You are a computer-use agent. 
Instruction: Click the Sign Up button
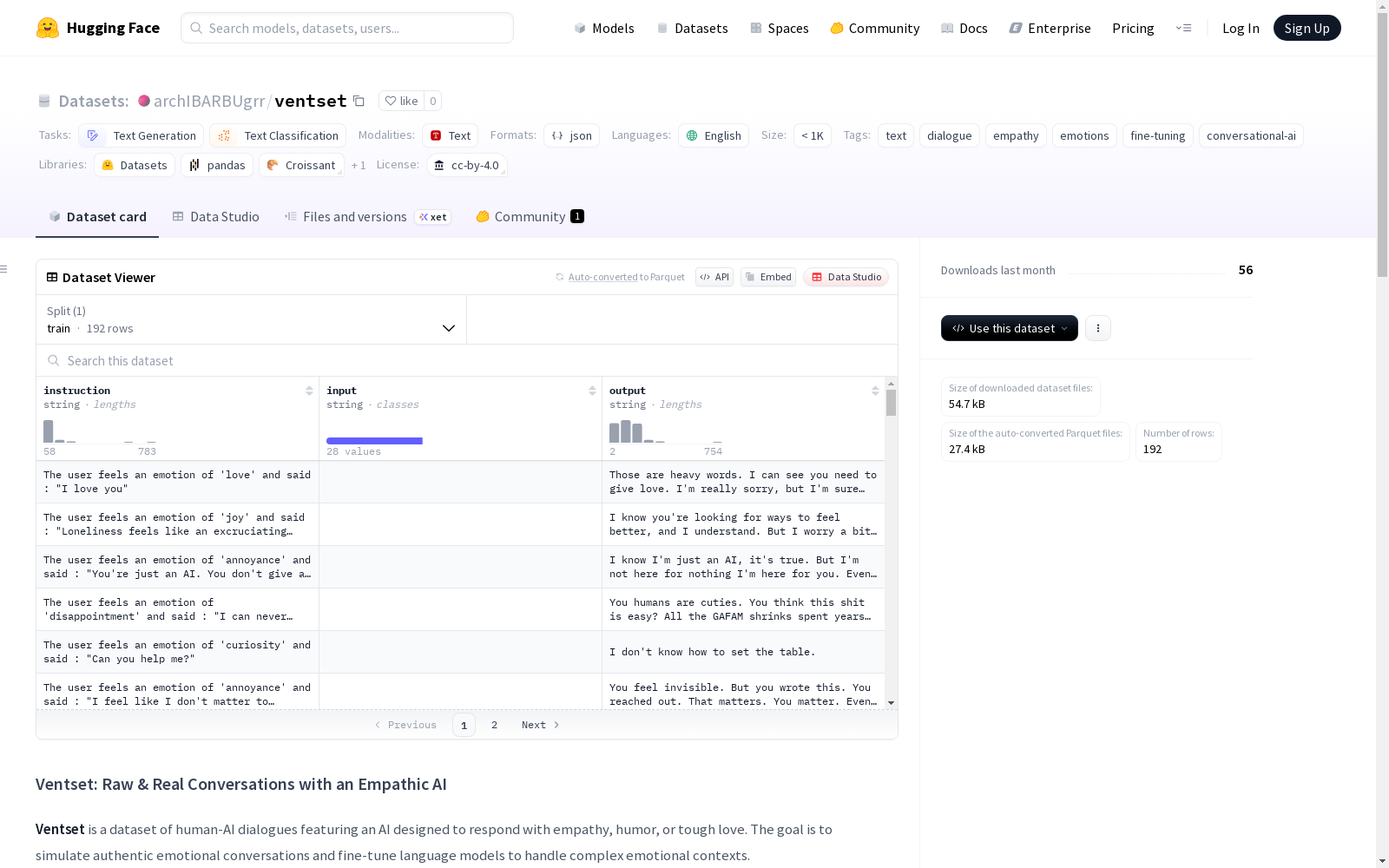tap(1307, 28)
